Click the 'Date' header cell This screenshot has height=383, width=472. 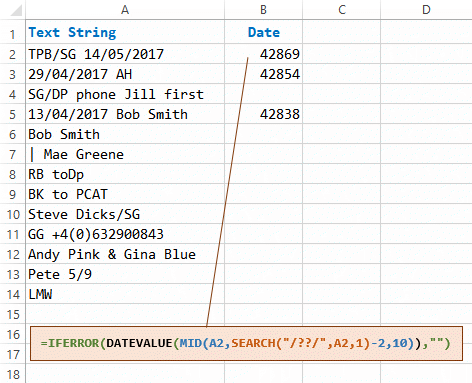tap(263, 32)
